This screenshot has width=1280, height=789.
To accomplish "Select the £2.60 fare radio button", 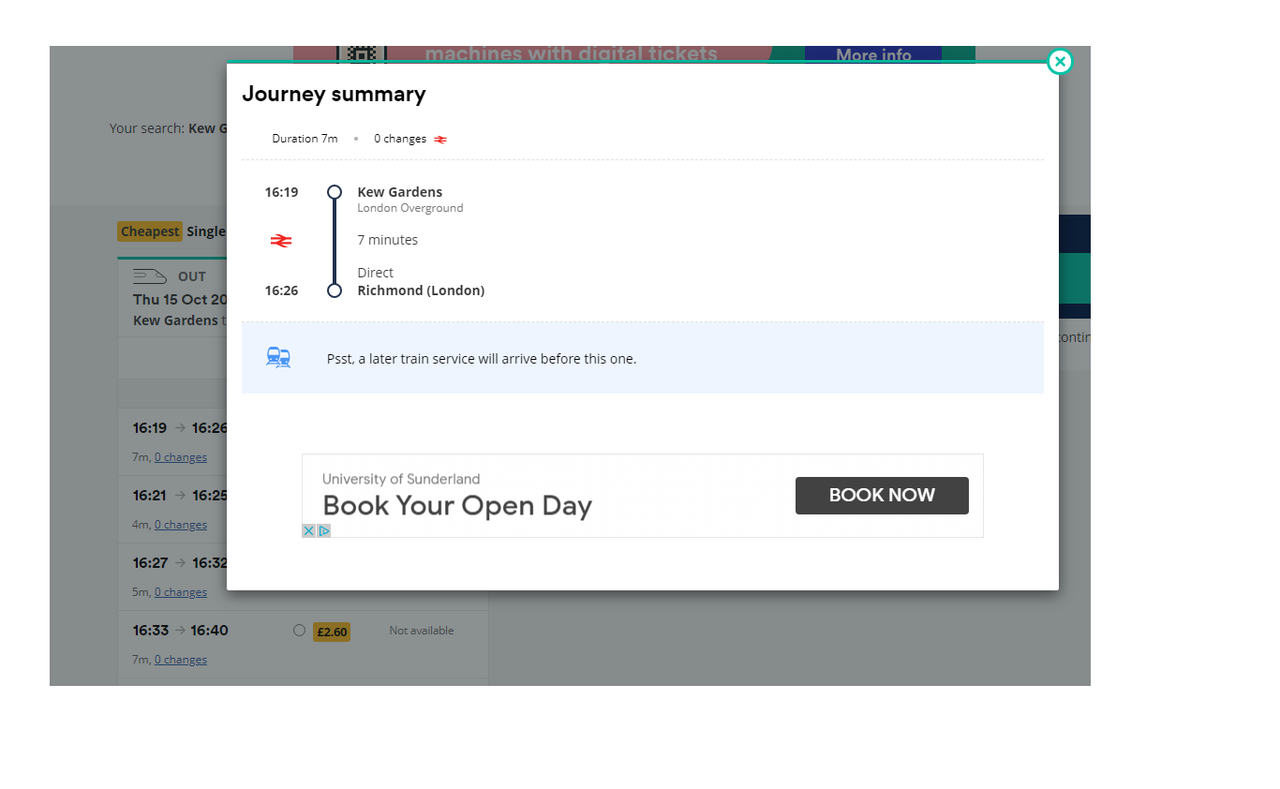I will (x=299, y=630).
